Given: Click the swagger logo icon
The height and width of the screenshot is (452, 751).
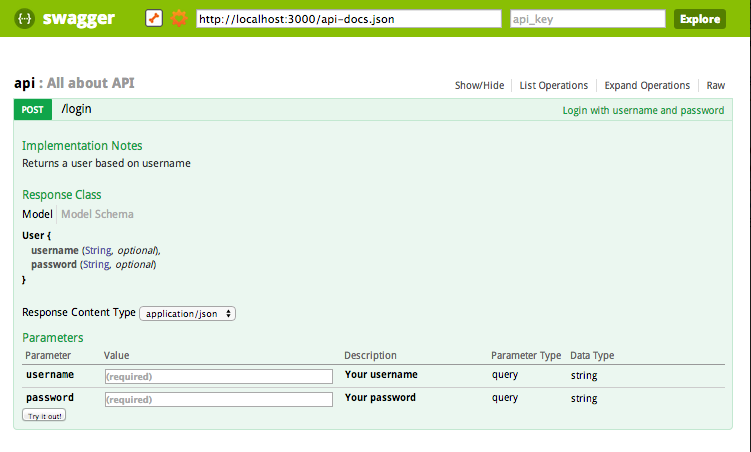Looking at the screenshot, I should pyautogui.click(x=24, y=19).
